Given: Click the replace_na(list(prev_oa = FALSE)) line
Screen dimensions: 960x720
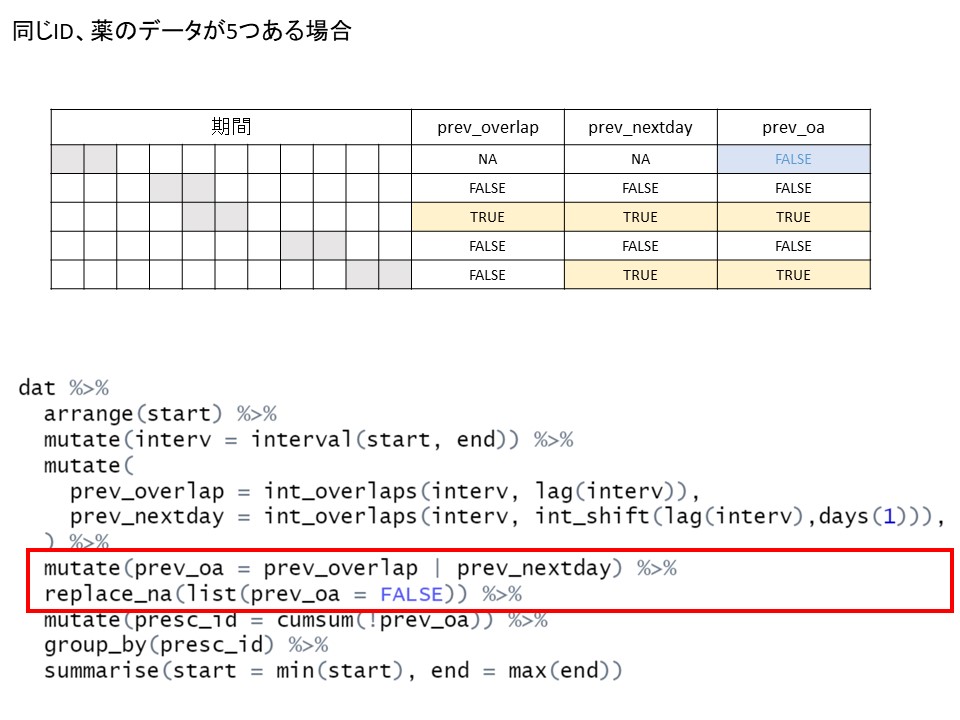Looking at the screenshot, I should 283,594.
